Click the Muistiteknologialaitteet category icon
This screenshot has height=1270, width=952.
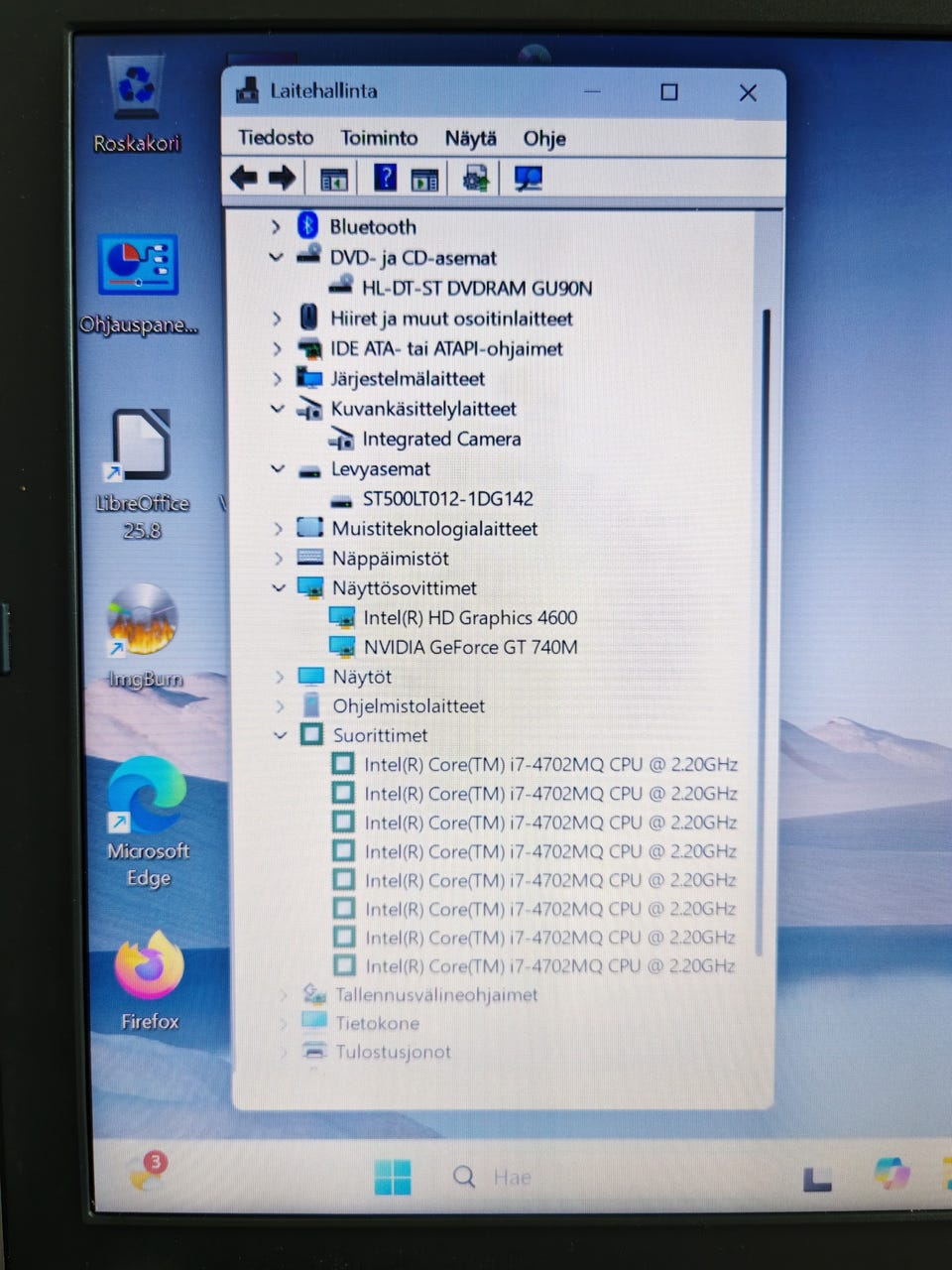(x=310, y=528)
